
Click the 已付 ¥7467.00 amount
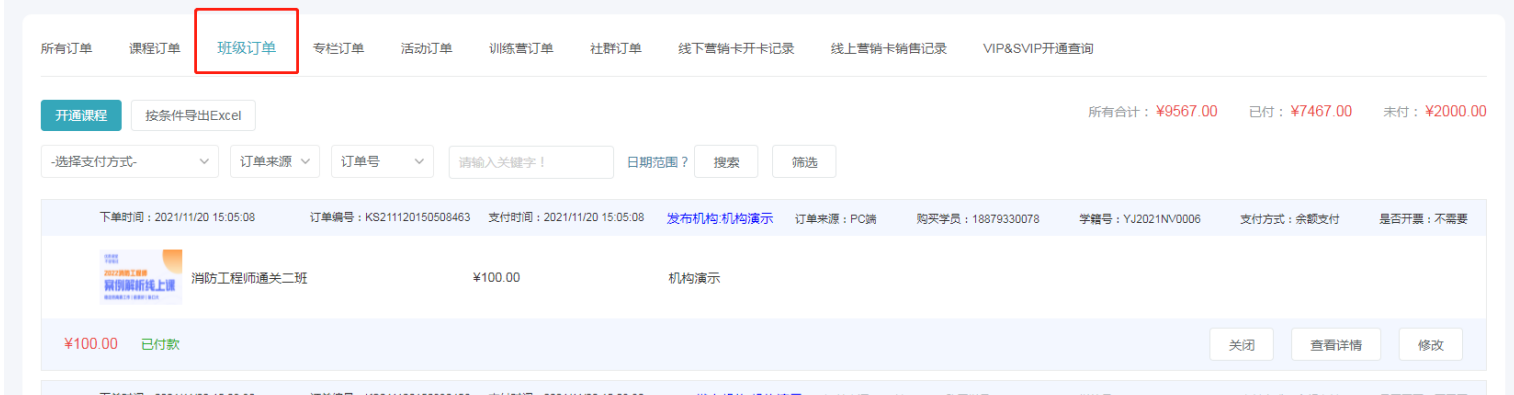tap(1321, 111)
